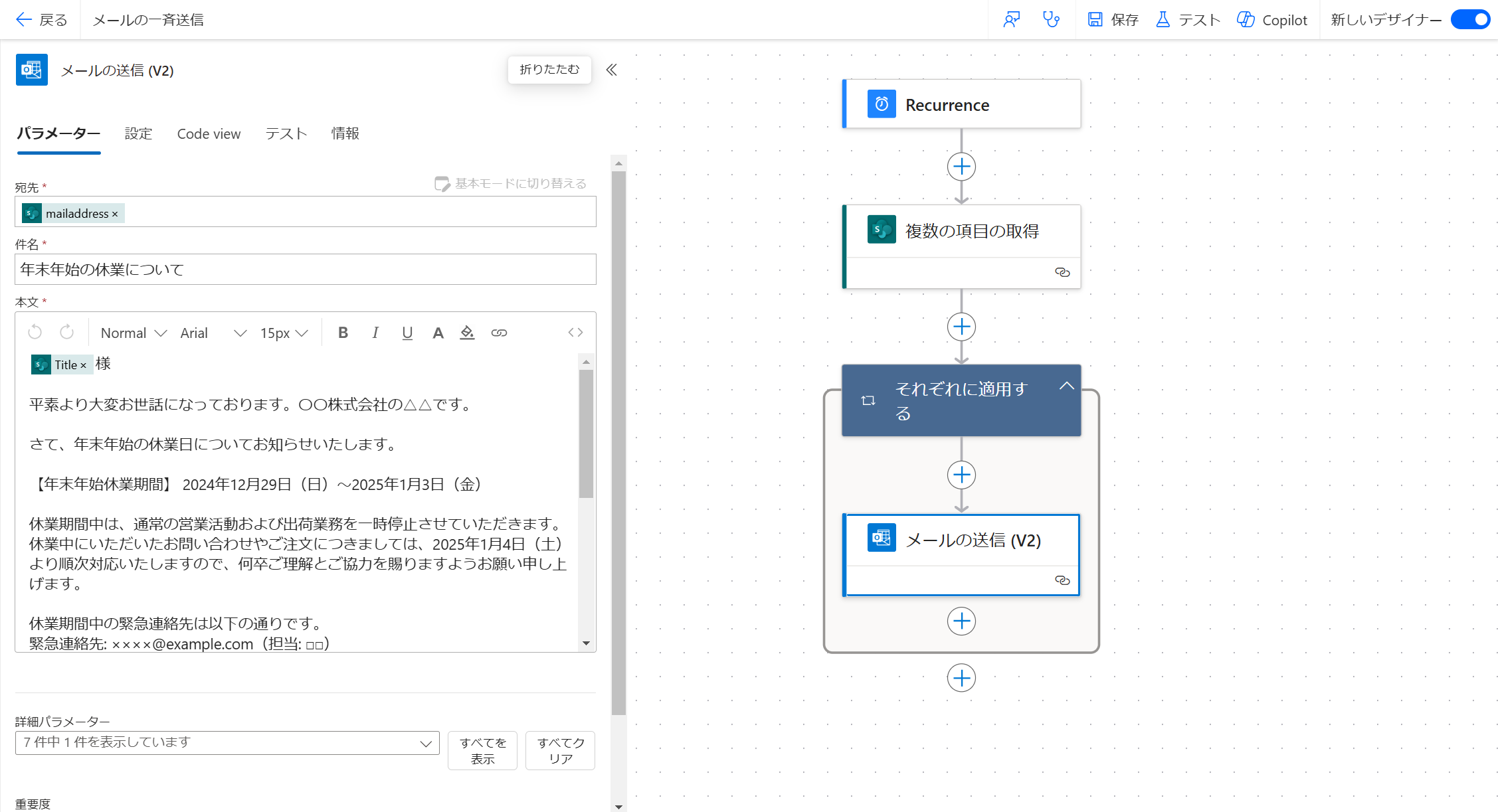Toggle underline formatting

(407, 333)
